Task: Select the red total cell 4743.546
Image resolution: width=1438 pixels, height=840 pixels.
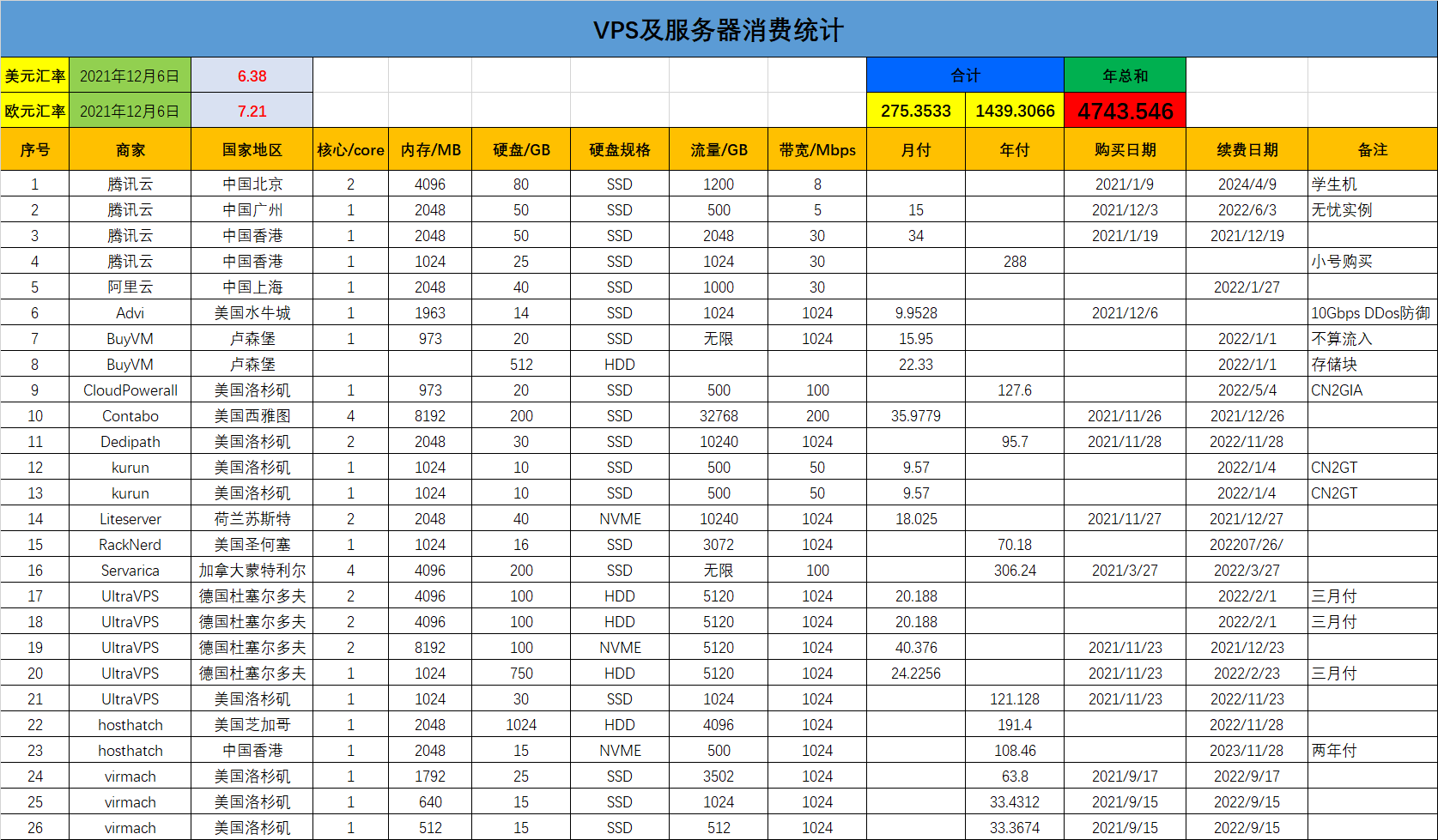Action: (x=1125, y=111)
